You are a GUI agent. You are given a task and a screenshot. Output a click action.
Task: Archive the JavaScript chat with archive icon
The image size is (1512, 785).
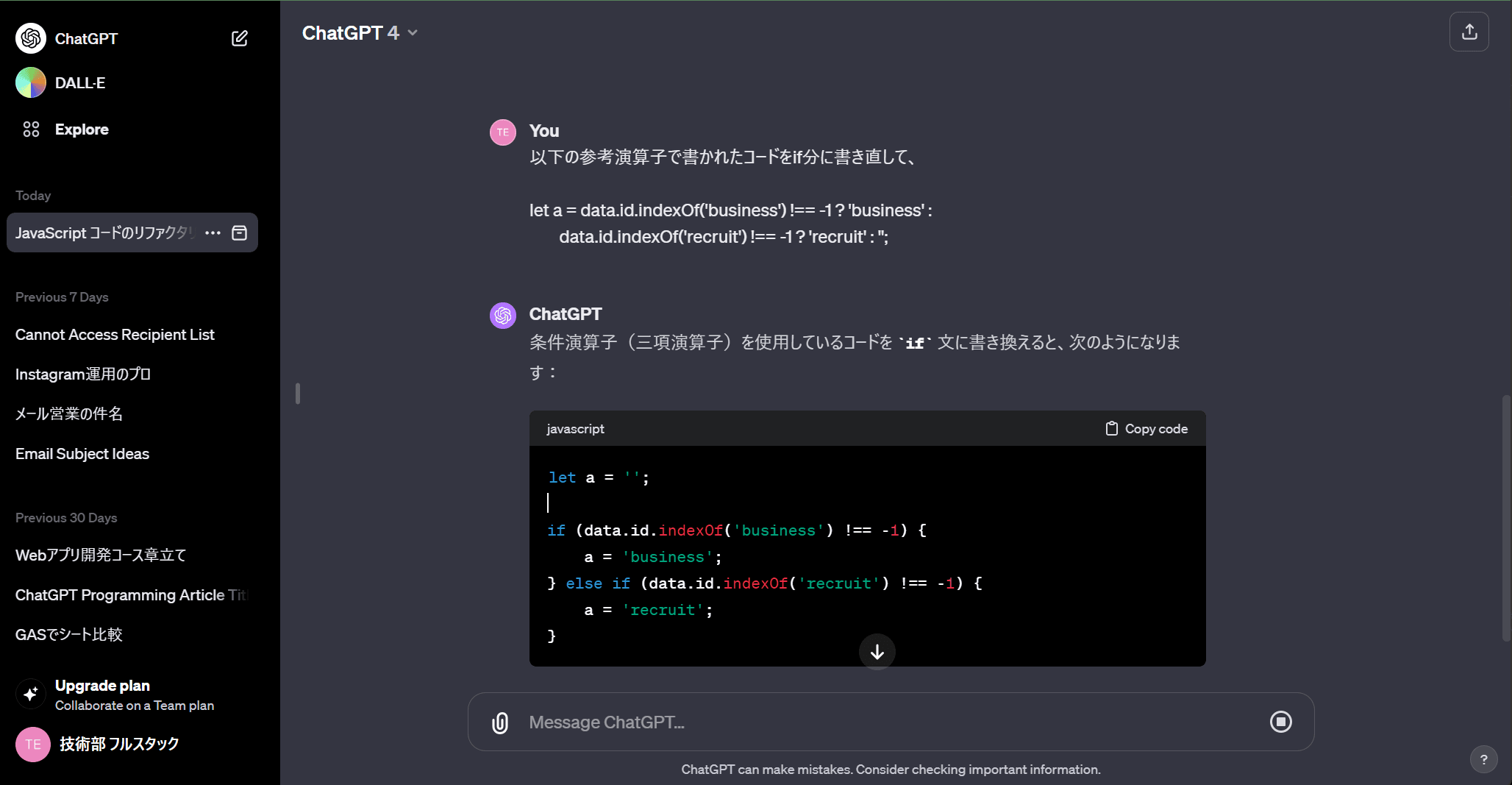tap(240, 233)
